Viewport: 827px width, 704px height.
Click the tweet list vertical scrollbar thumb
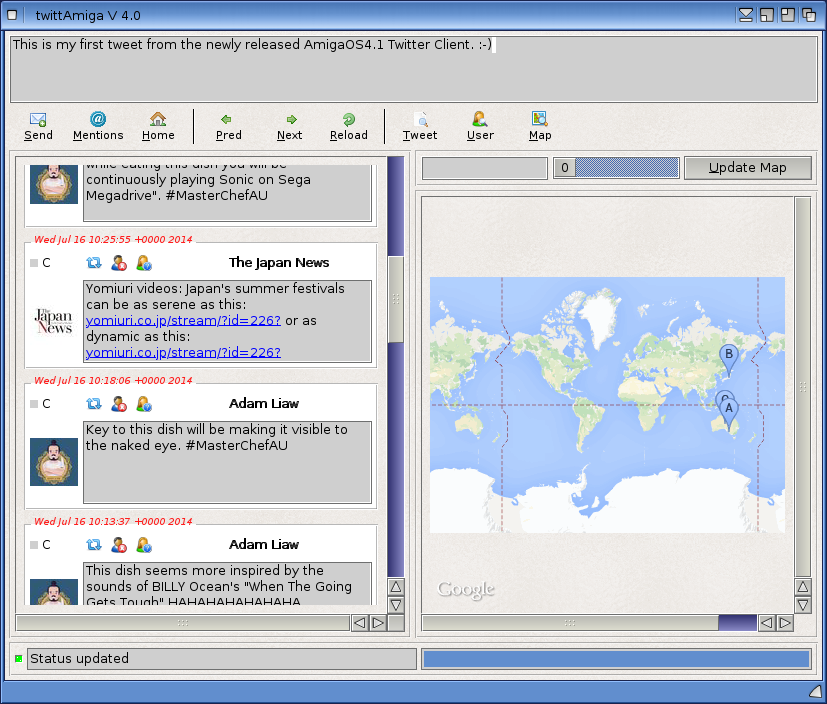(x=396, y=299)
